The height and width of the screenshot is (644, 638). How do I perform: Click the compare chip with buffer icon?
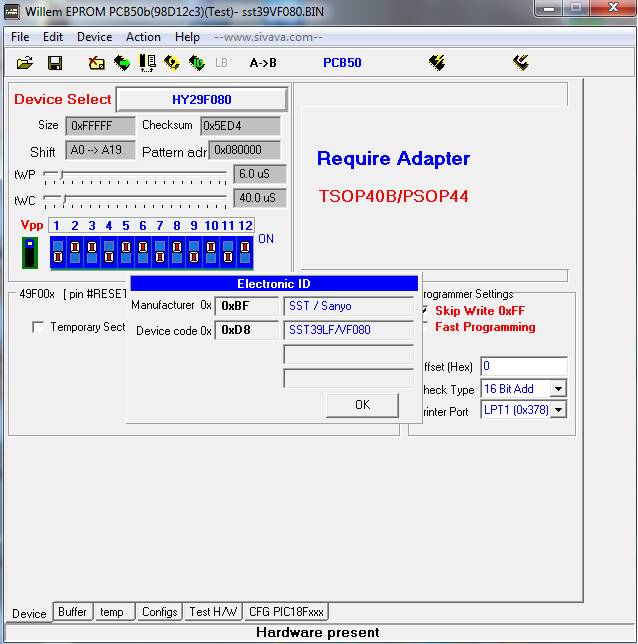click(147, 63)
